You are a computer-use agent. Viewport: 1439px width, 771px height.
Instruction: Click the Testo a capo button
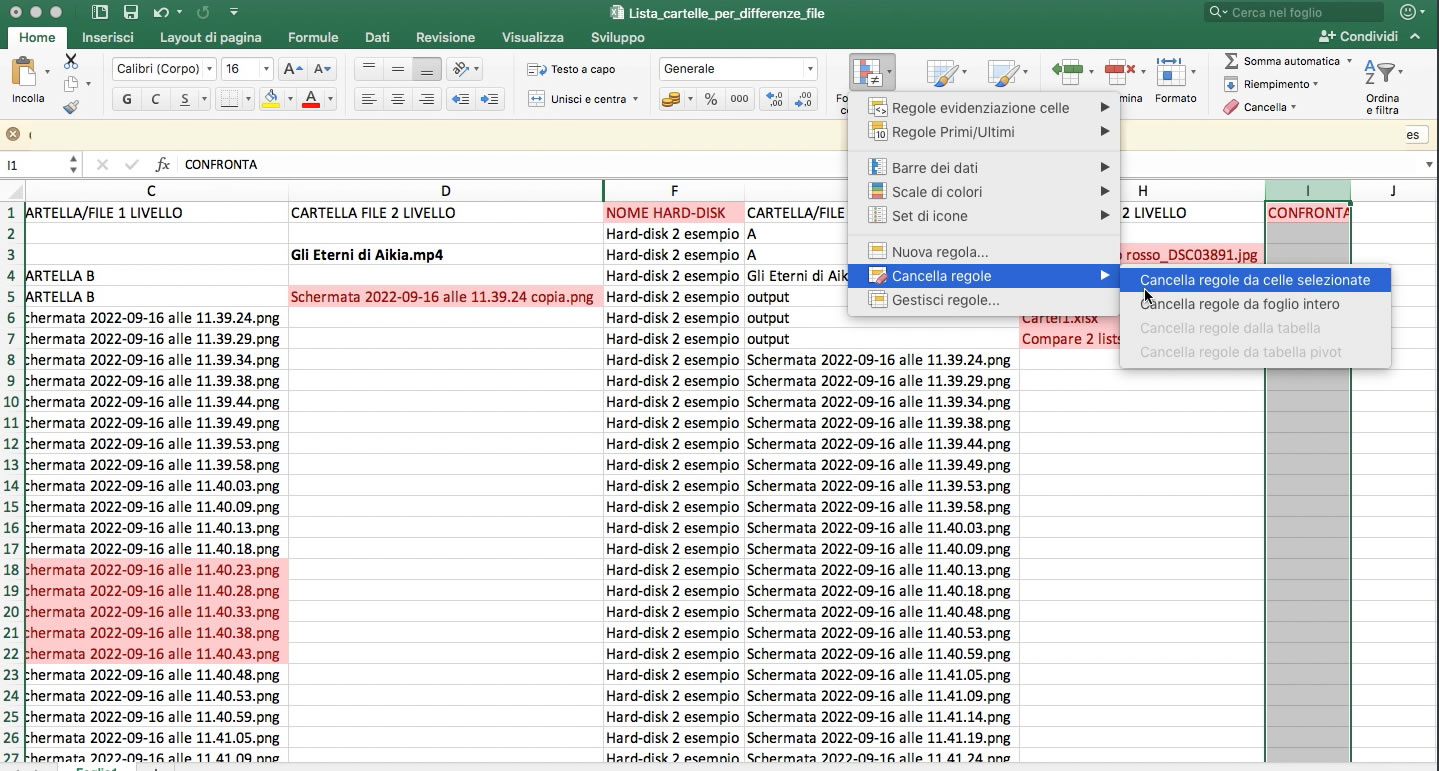571,69
